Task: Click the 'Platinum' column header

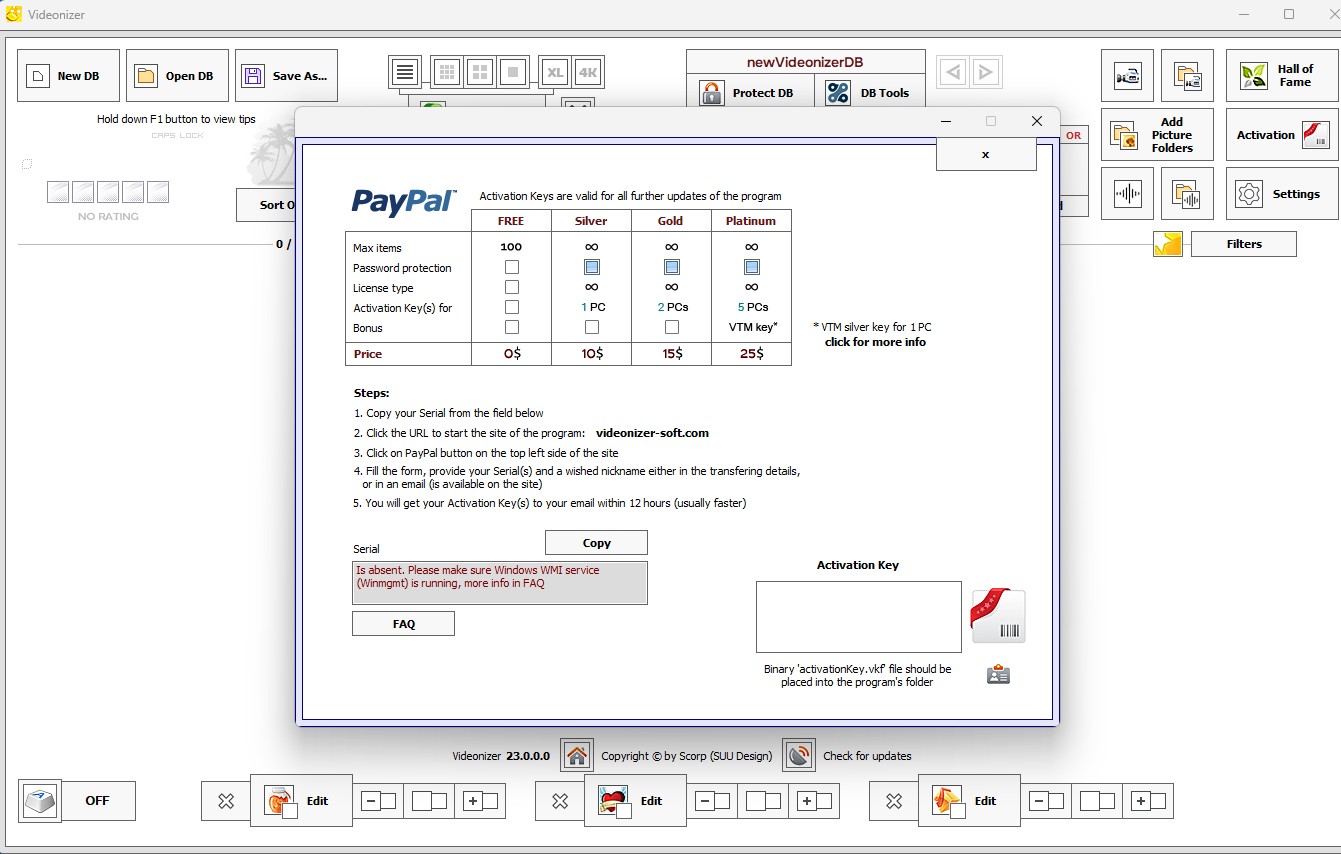Action: click(x=751, y=221)
